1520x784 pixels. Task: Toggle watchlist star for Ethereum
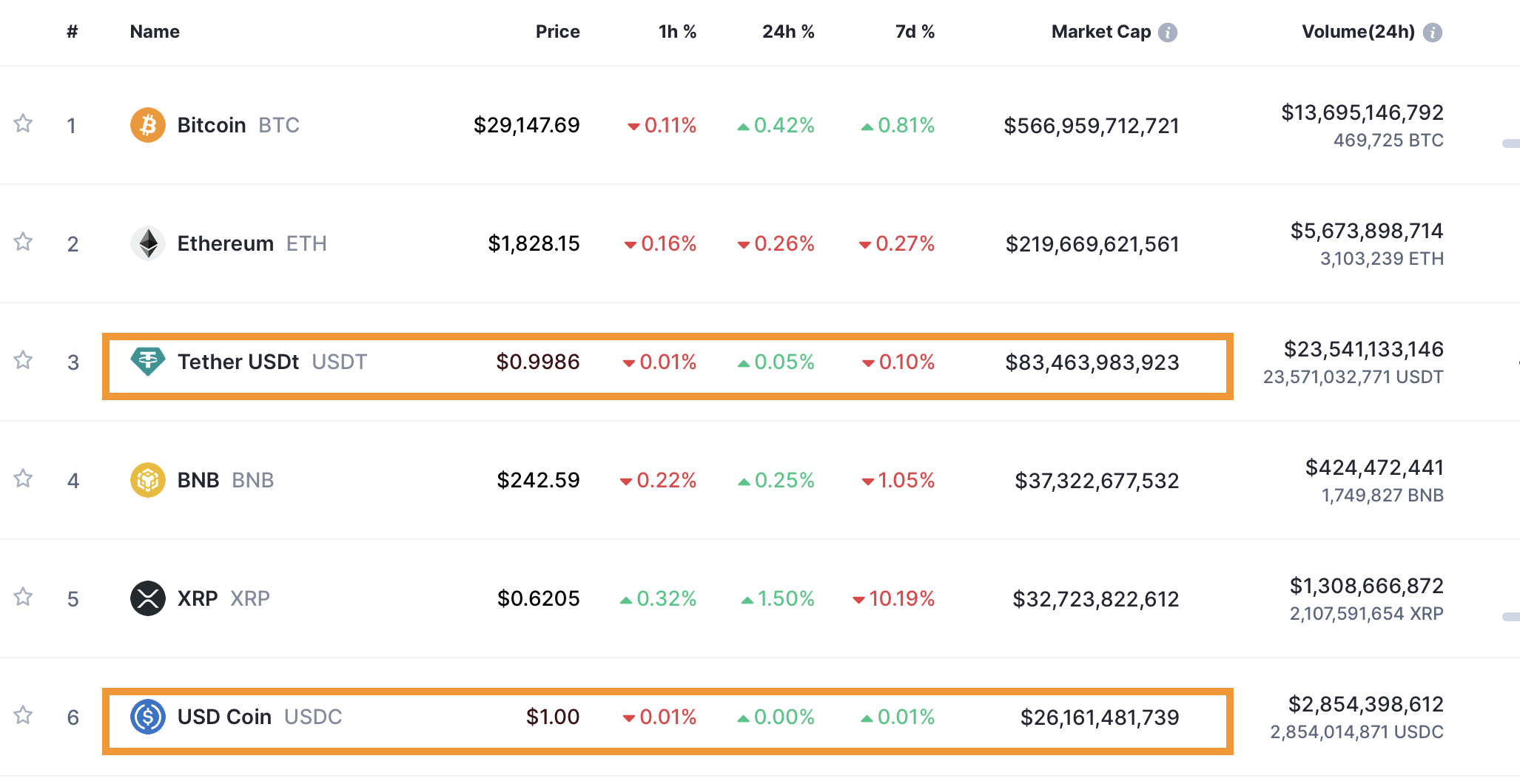24,242
